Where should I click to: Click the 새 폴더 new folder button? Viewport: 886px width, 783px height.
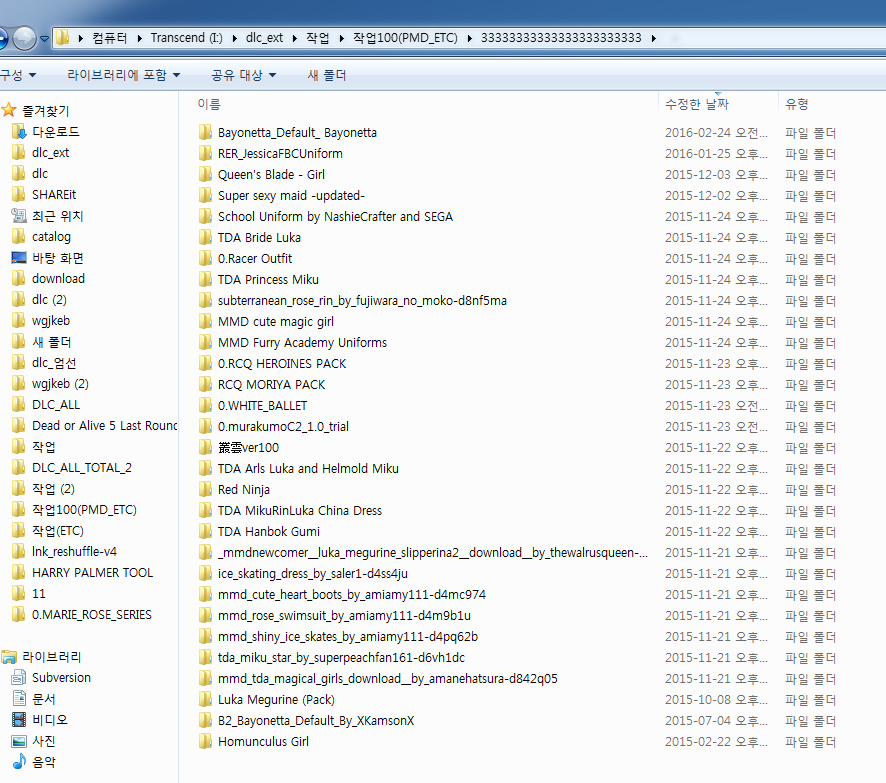click(326, 75)
